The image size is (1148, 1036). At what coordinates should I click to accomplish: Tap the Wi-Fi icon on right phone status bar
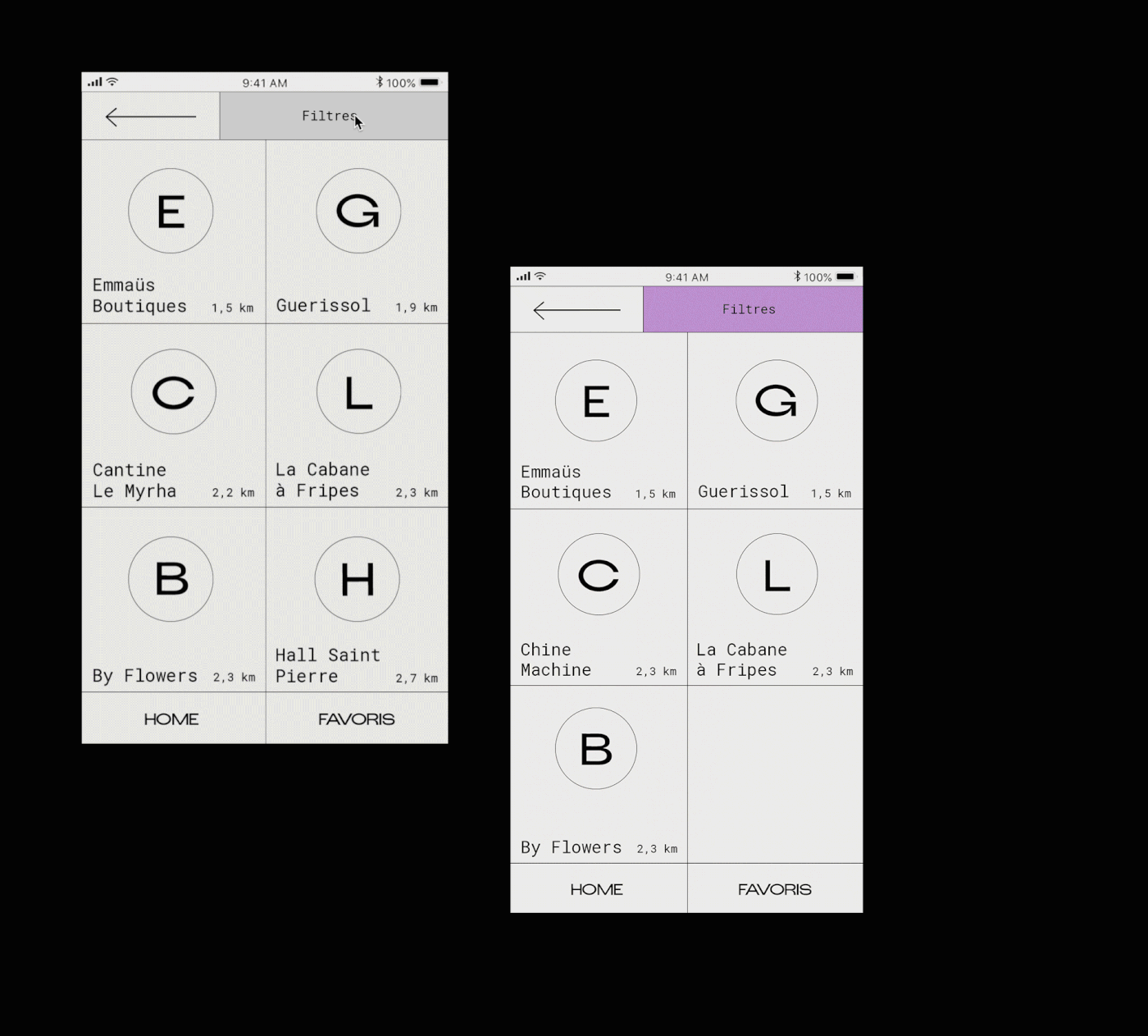[540, 276]
